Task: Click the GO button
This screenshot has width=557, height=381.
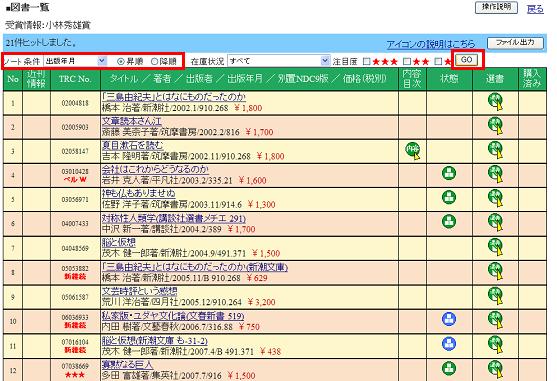Action: [x=466, y=60]
